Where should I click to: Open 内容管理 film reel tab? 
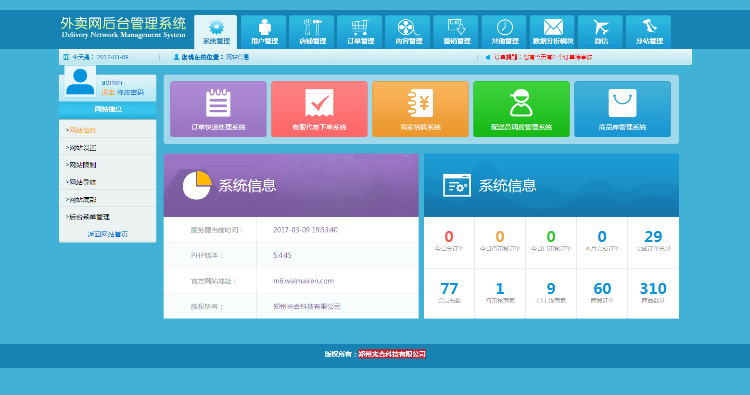408,32
